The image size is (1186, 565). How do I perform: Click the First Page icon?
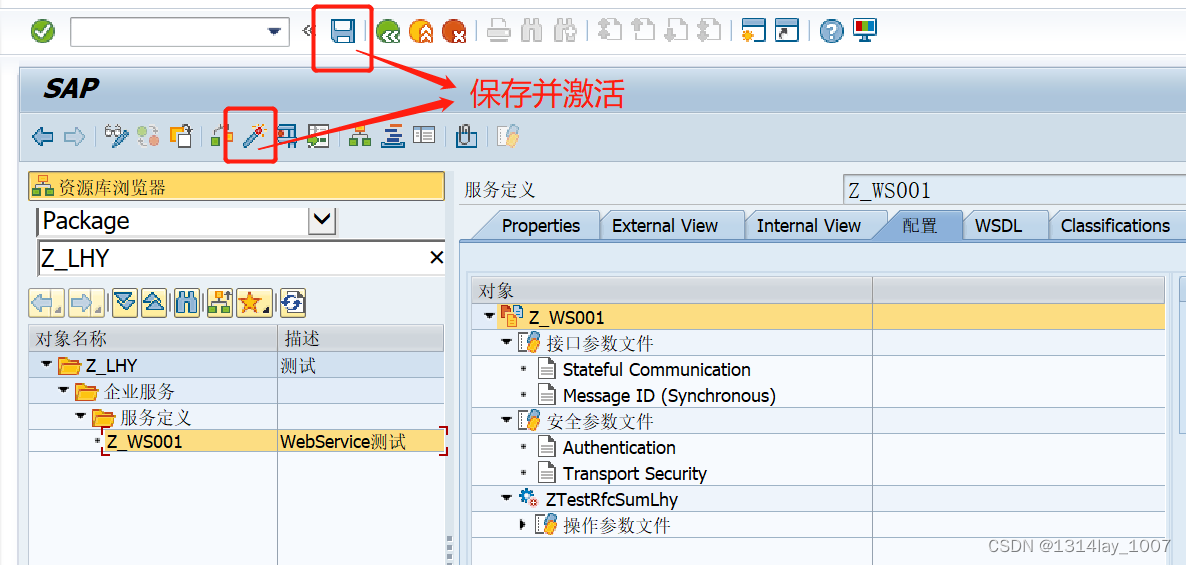(x=610, y=31)
